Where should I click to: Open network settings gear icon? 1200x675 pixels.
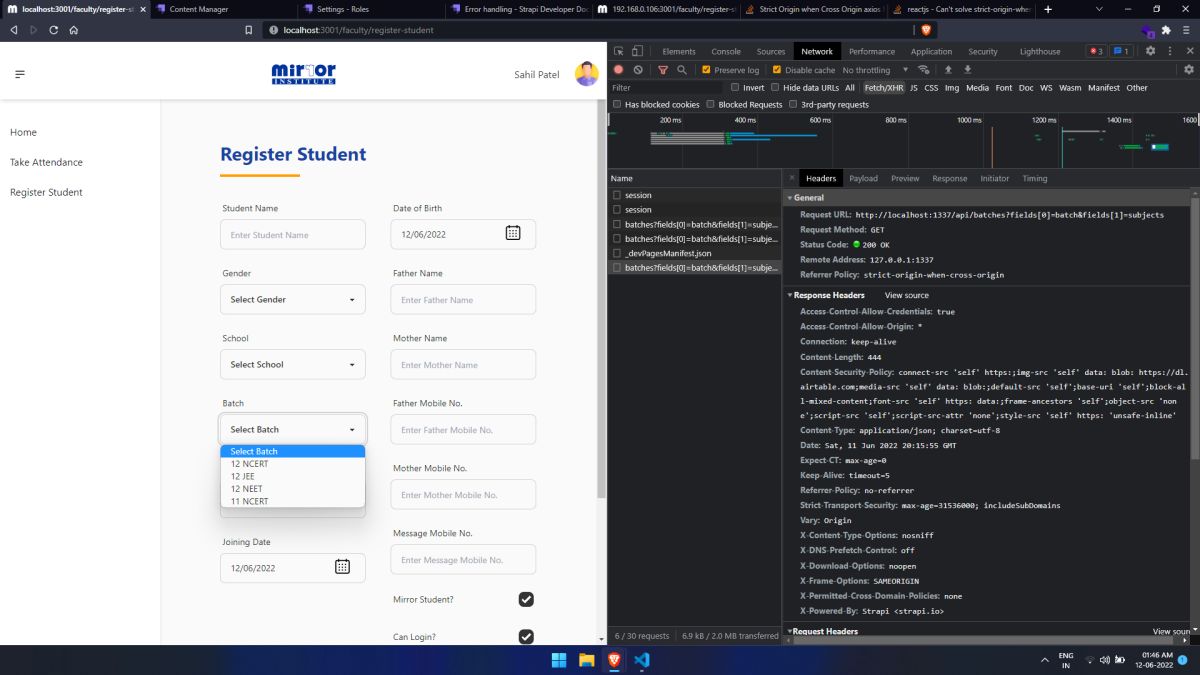pos(1189,70)
